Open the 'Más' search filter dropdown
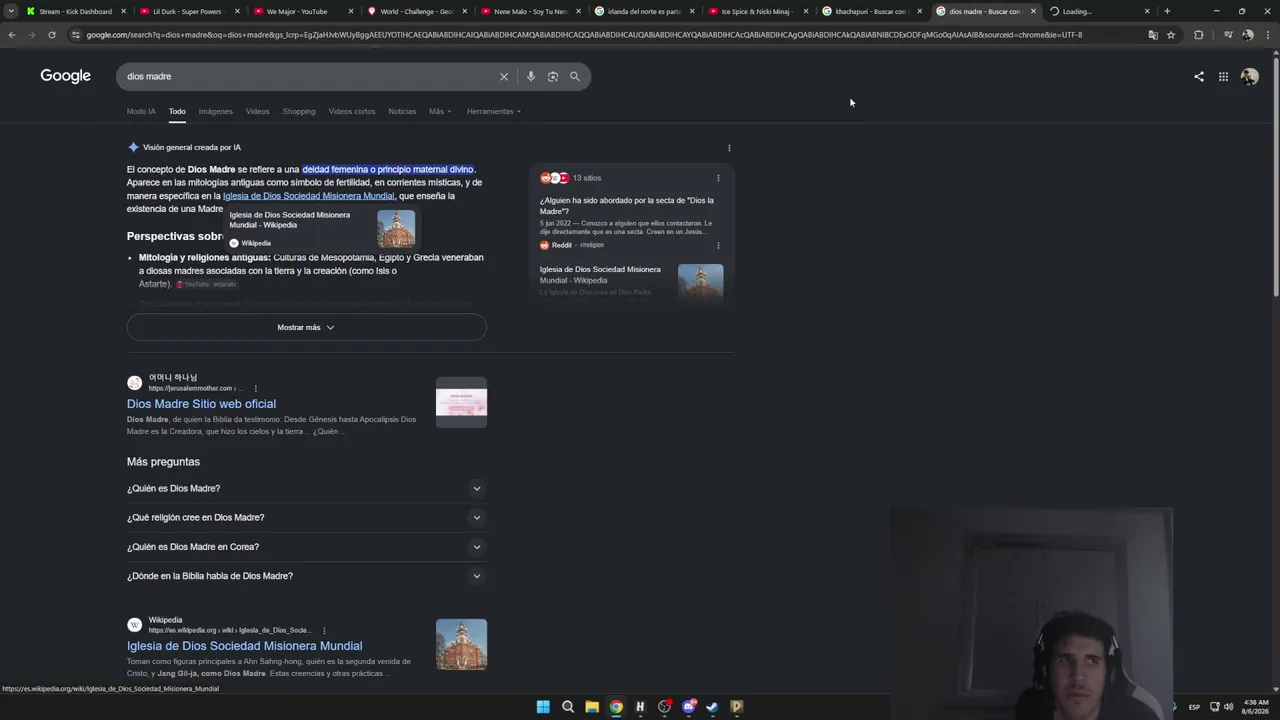Screen dimensions: 1280x720 440,111
